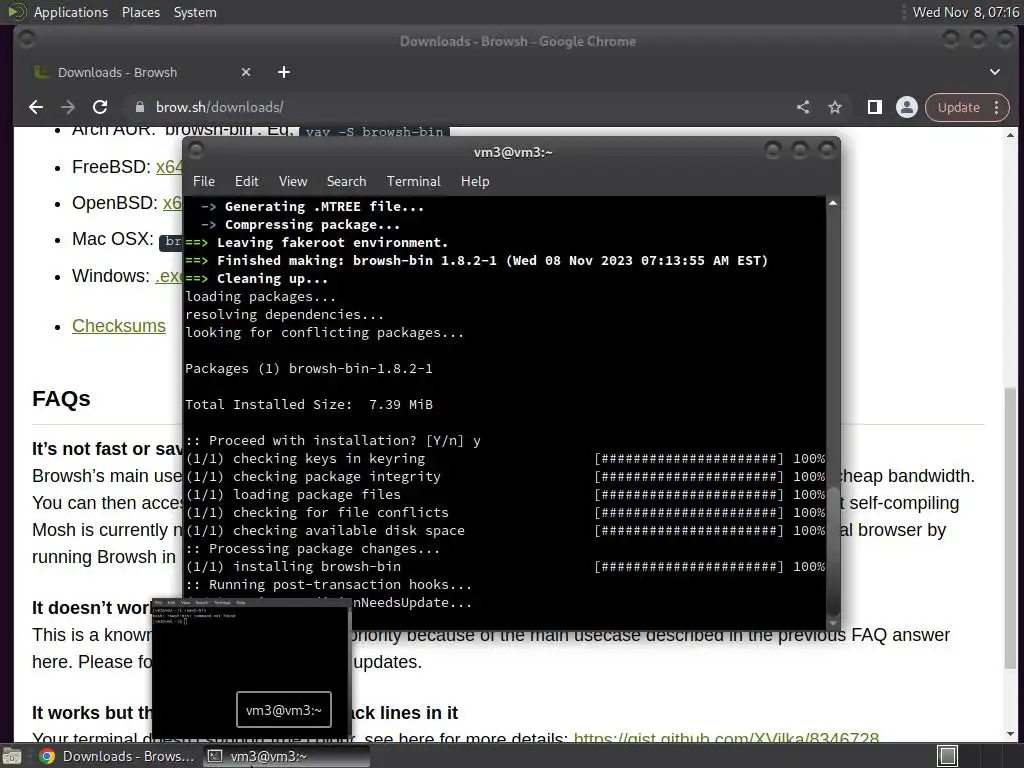Click the Chrome forward arrow
Screen dimensions: 1024x768
(68, 107)
